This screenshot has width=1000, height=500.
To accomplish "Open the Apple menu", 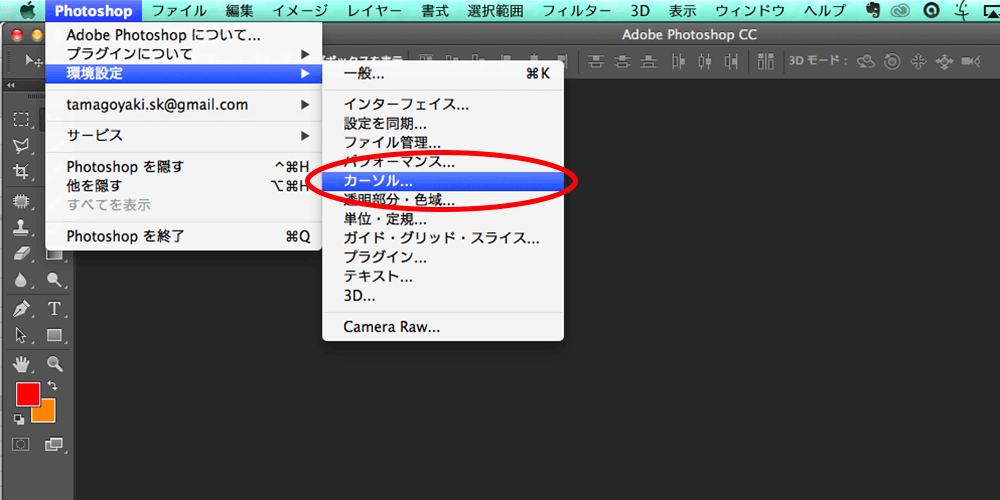I will click(27, 10).
